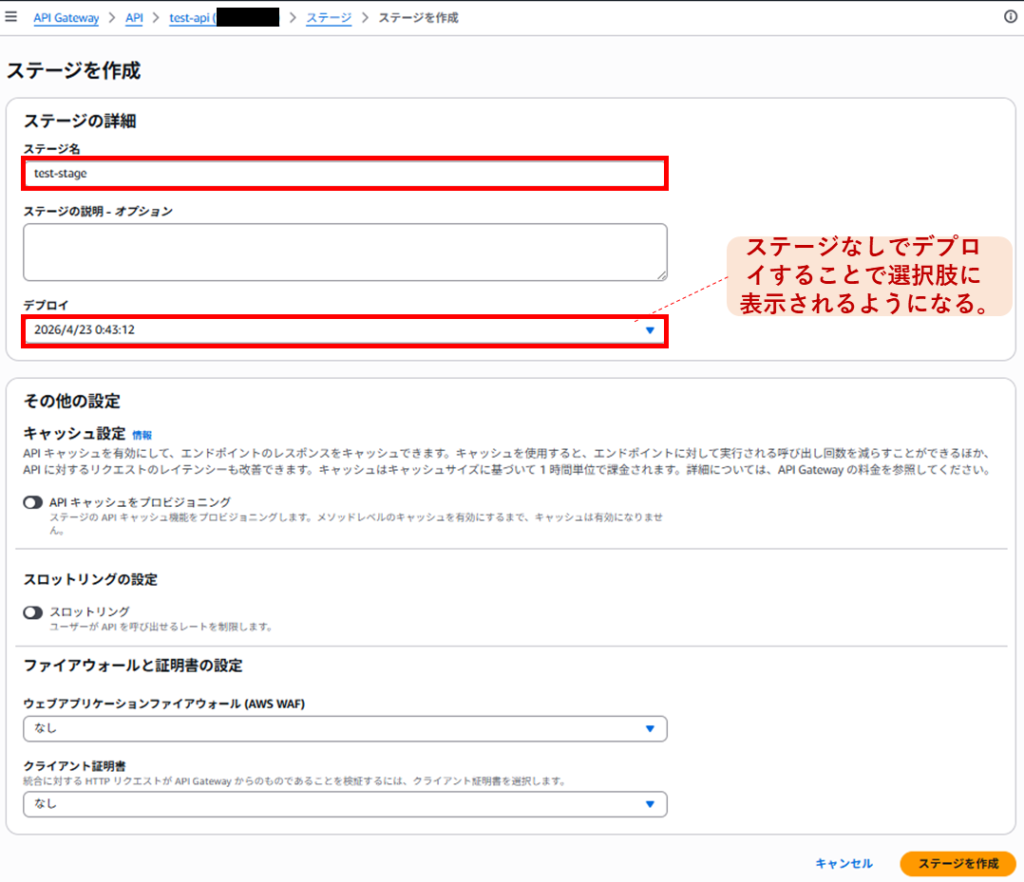Open the 情報 link beside キャッシュ設定
The image size is (1024, 882).
(142, 435)
